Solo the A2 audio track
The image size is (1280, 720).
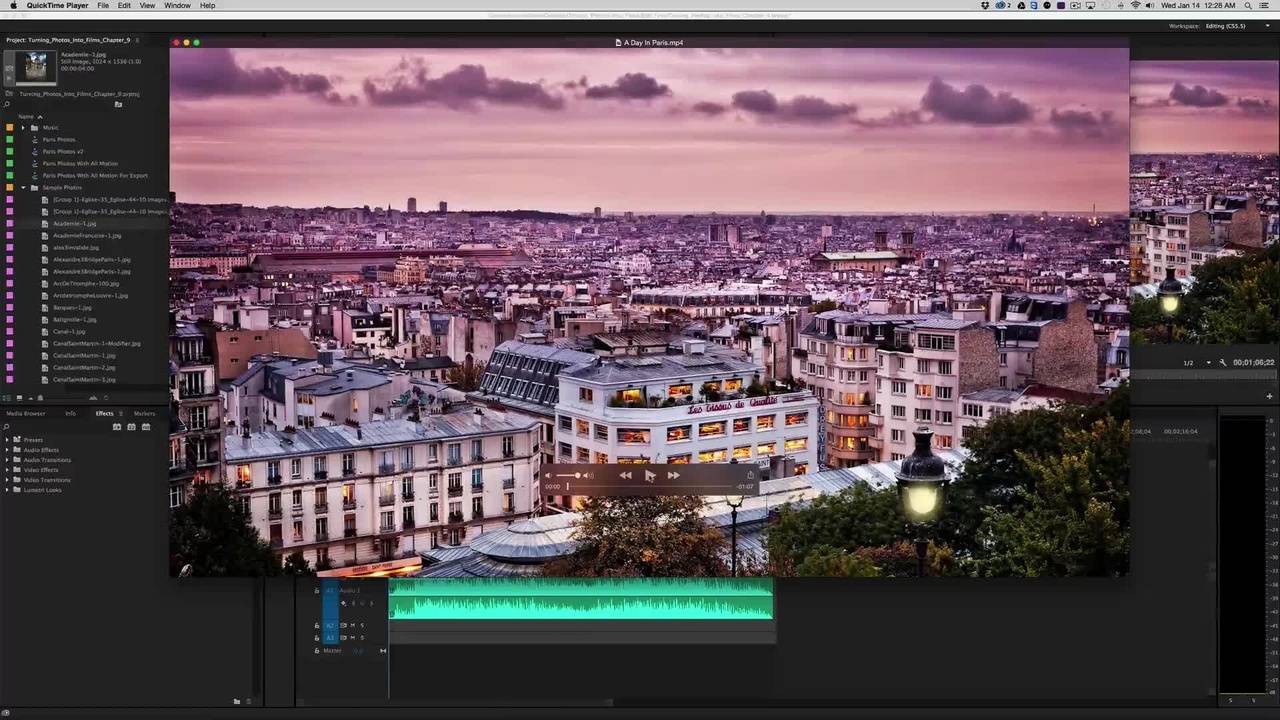click(362, 625)
